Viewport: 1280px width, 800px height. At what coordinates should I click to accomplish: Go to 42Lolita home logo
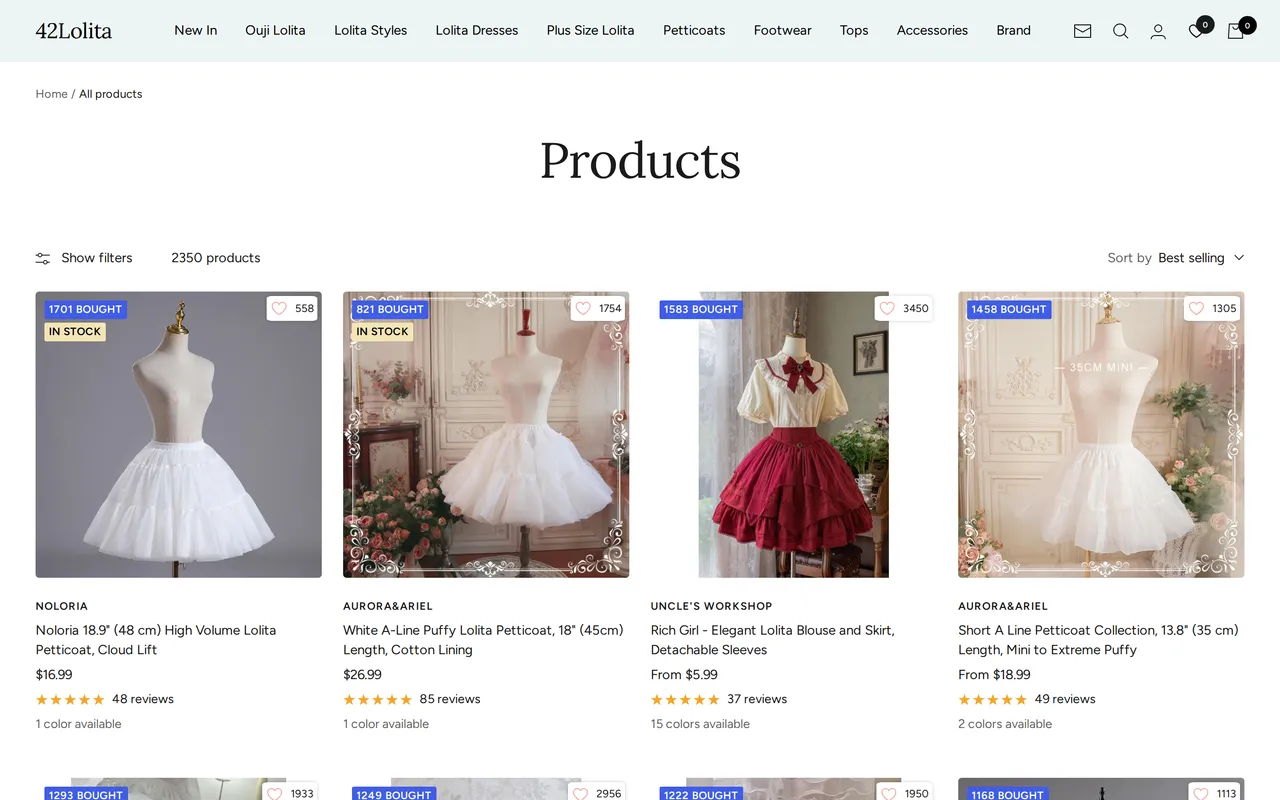click(74, 31)
